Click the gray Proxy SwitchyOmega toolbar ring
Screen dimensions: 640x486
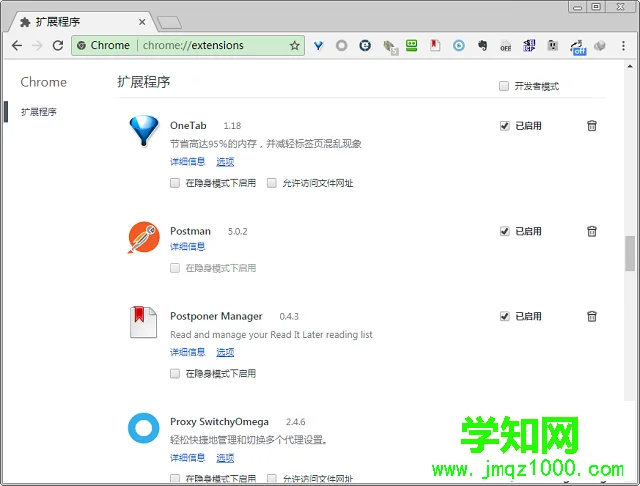[x=341, y=46]
